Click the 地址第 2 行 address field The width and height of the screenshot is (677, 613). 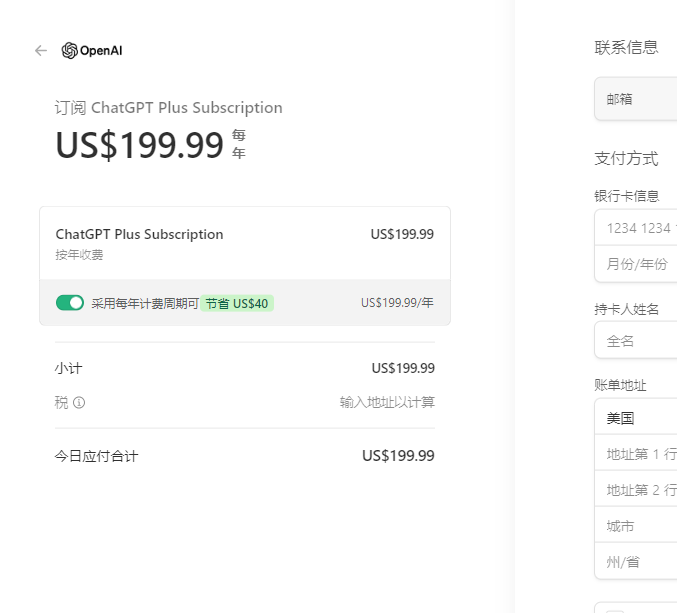click(x=636, y=490)
